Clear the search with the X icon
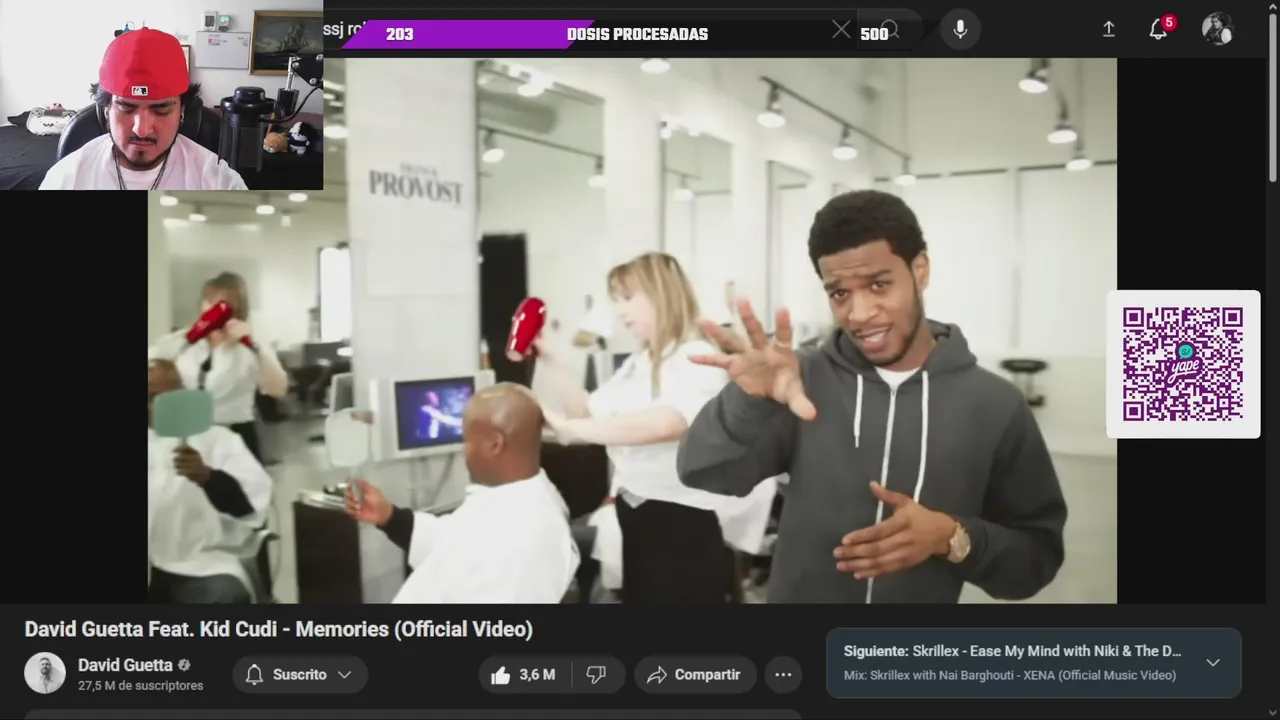1280x720 pixels. tap(841, 31)
